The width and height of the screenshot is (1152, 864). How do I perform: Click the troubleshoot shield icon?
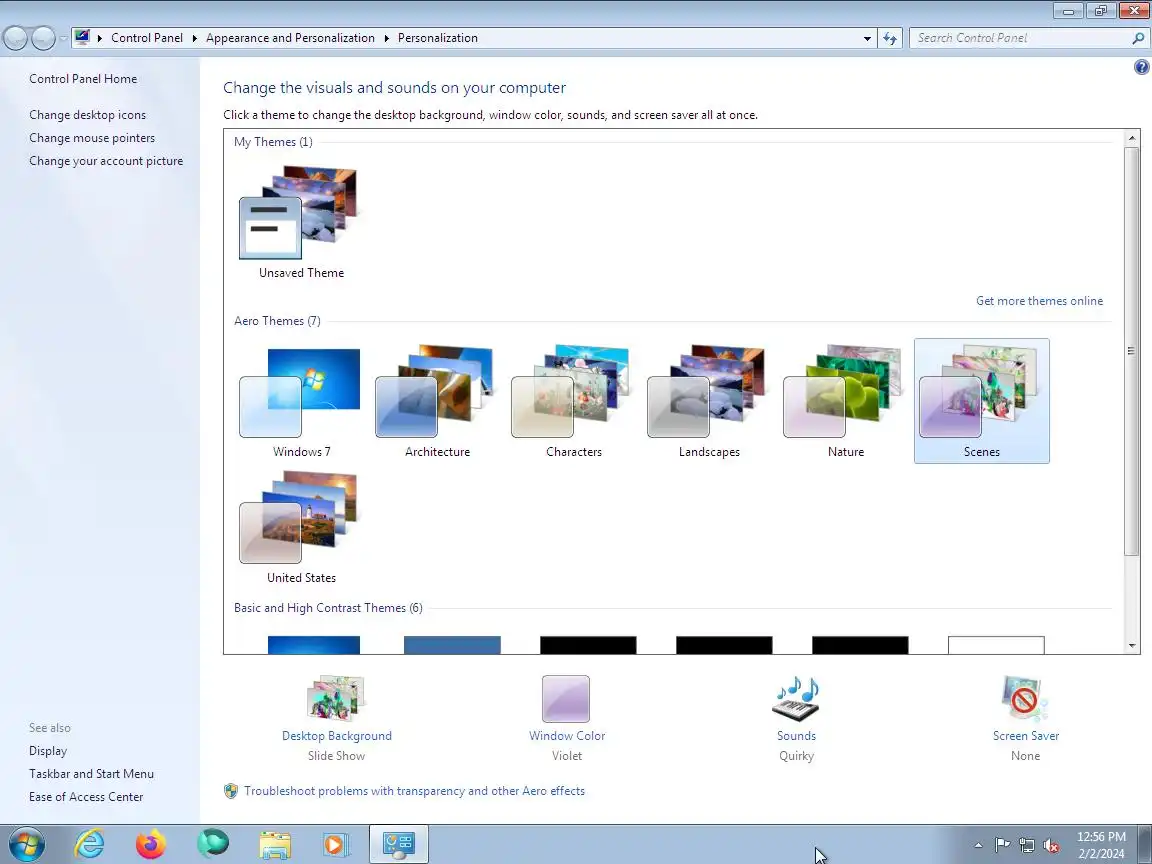coord(231,791)
